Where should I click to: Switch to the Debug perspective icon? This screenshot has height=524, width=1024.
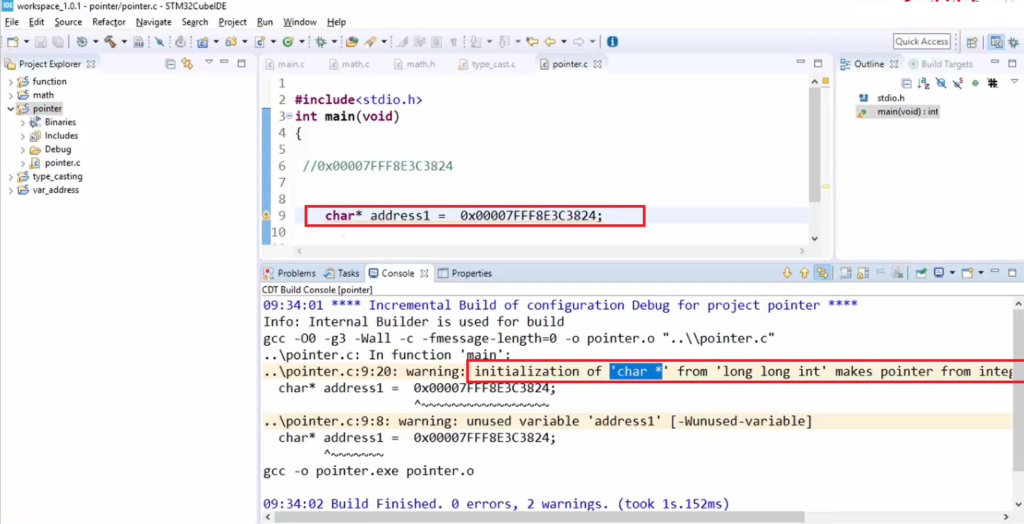1014,42
